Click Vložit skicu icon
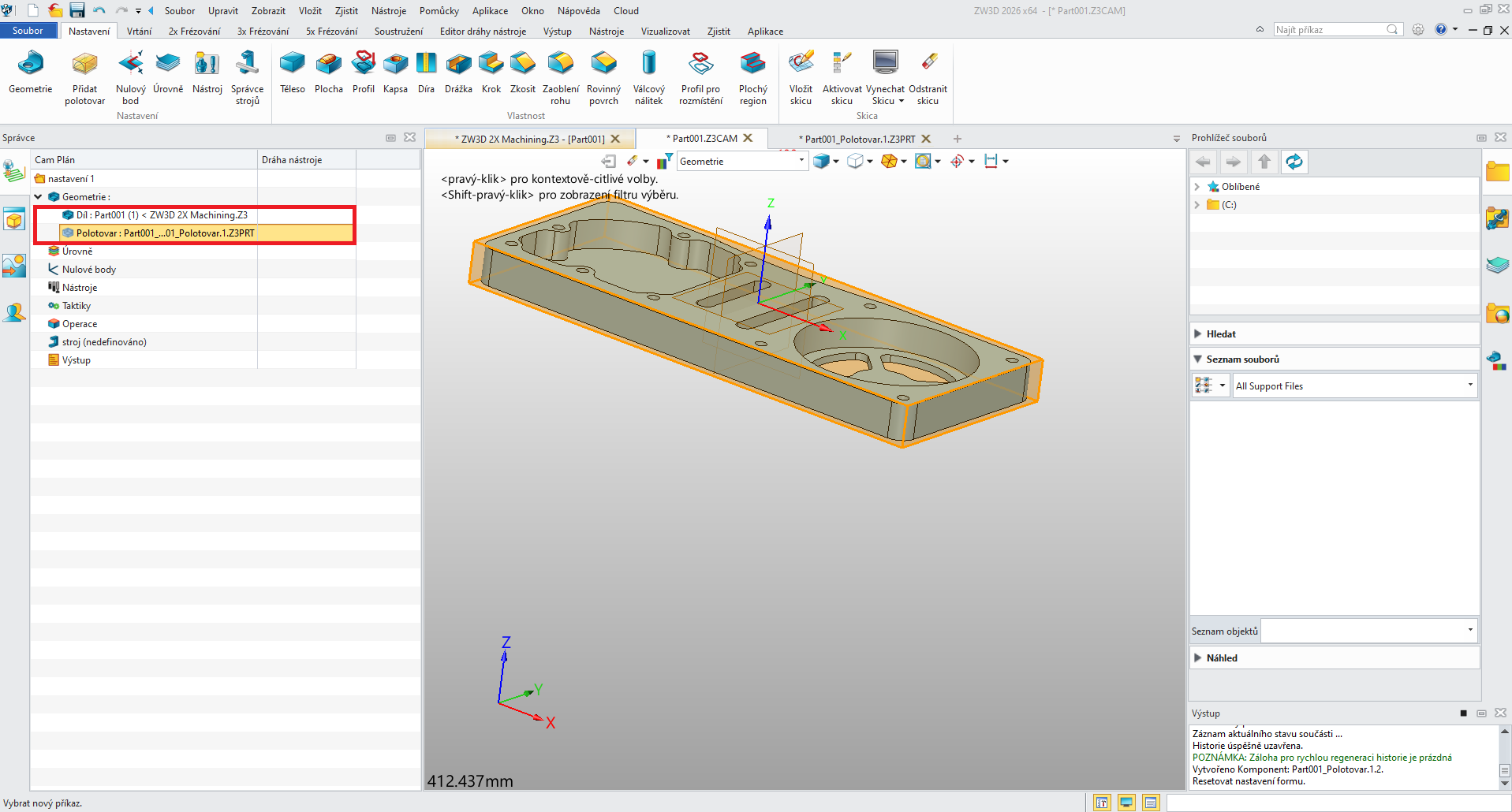Image resolution: width=1512 pixels, height=812 pixels. (801, 78)
